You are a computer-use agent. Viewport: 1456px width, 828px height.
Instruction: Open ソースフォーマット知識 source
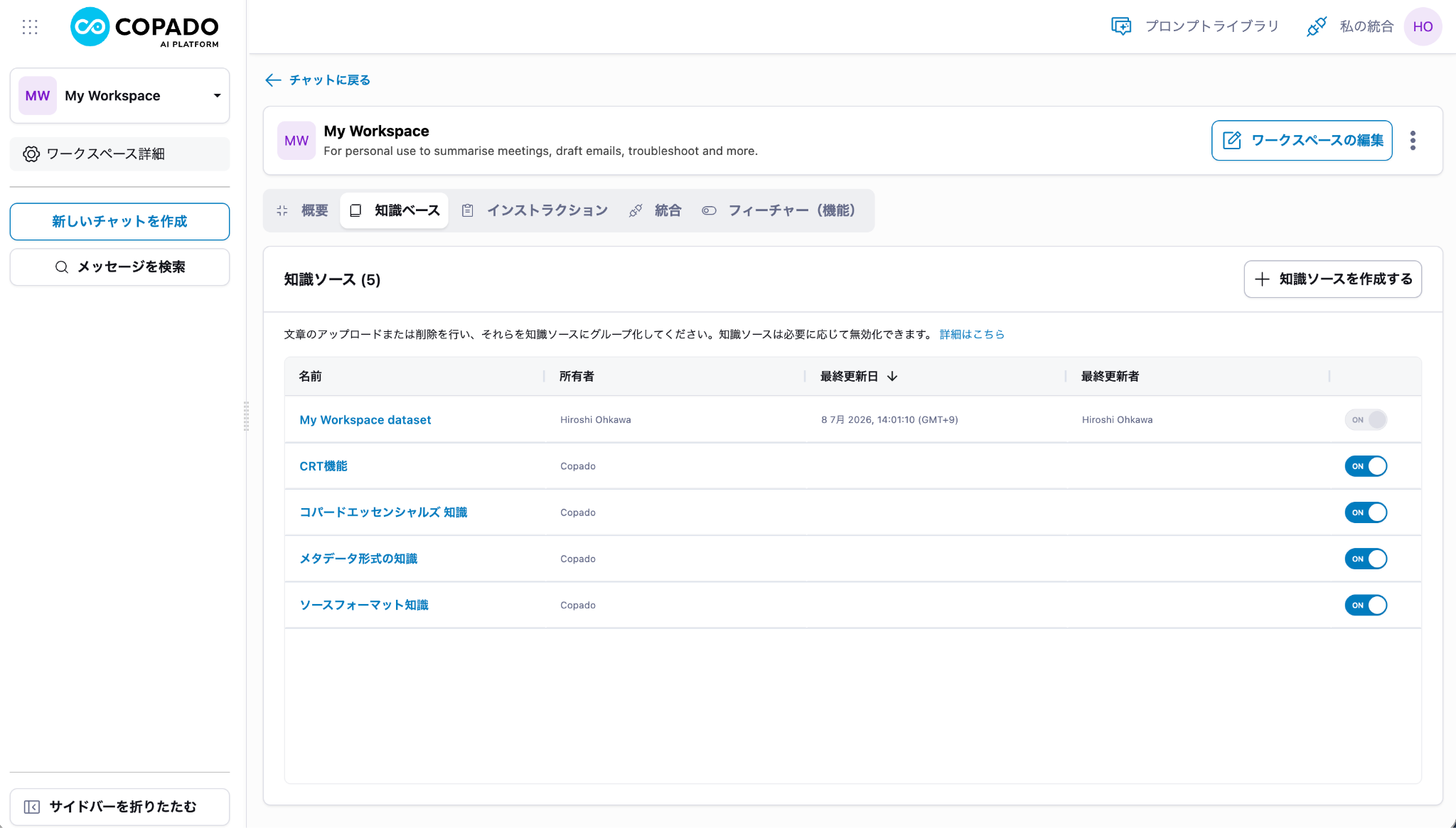tap(364, 605)
